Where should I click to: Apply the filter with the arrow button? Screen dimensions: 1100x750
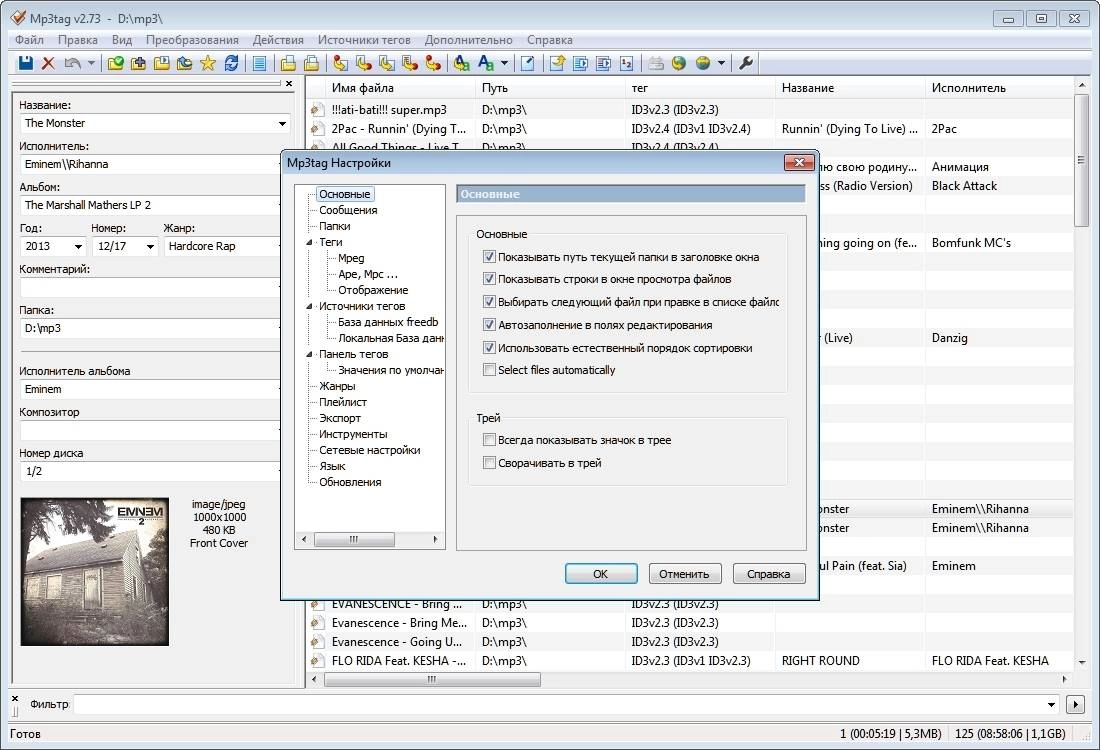point(1075,704)
